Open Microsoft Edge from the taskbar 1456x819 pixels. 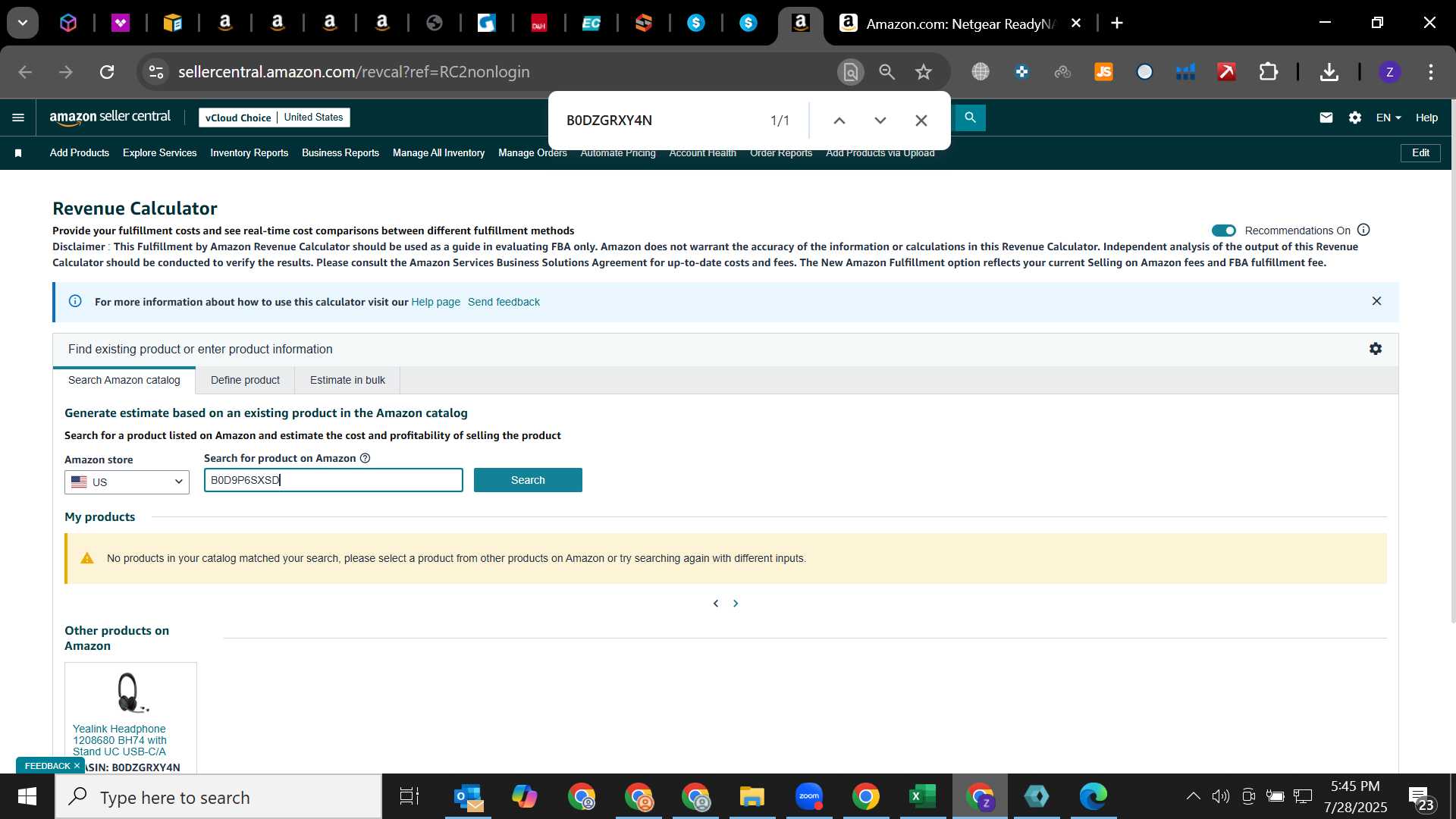point(1093,797)
